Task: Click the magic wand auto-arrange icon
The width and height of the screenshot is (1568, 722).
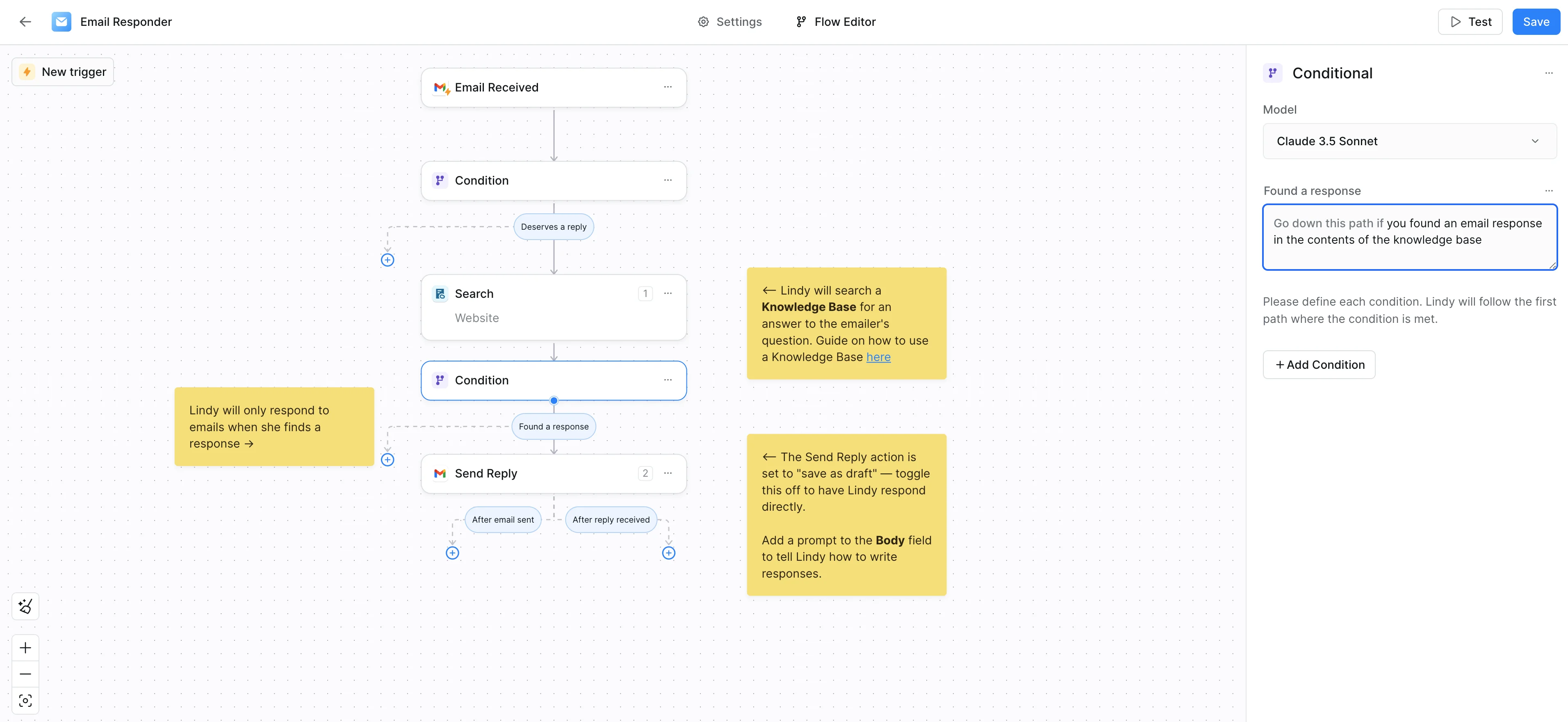Action: pyautogui.click(x=25, y=606)
